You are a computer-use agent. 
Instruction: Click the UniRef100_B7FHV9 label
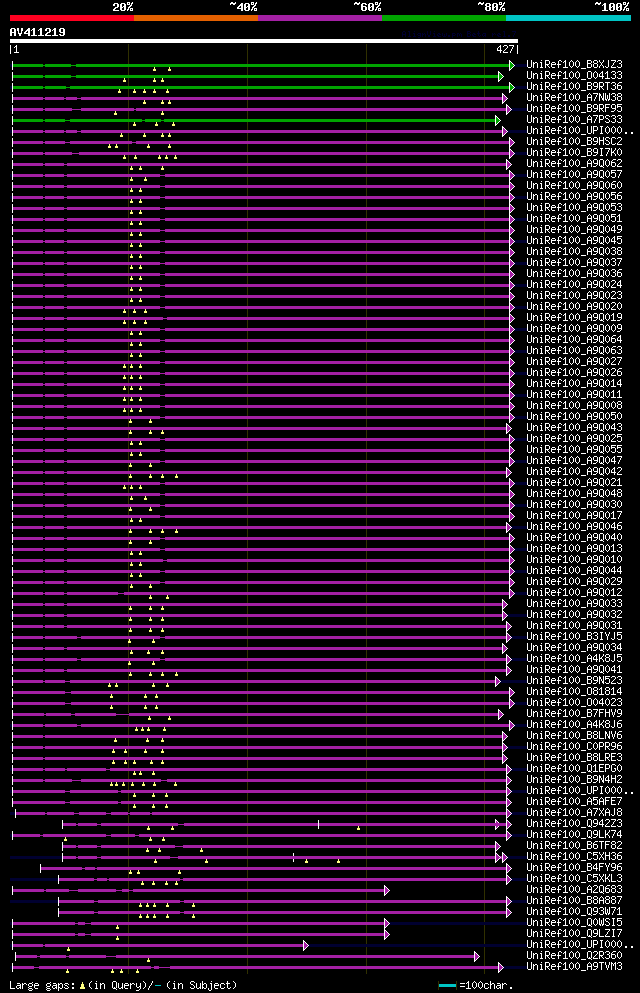coord(574,714)
